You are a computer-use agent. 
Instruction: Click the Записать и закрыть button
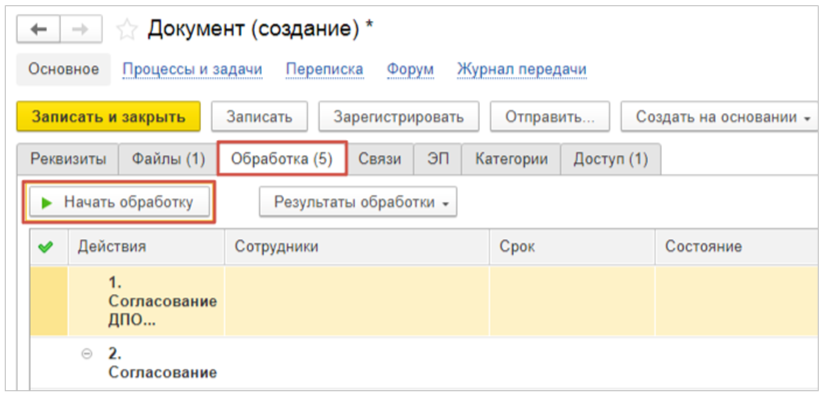point(108,117)
